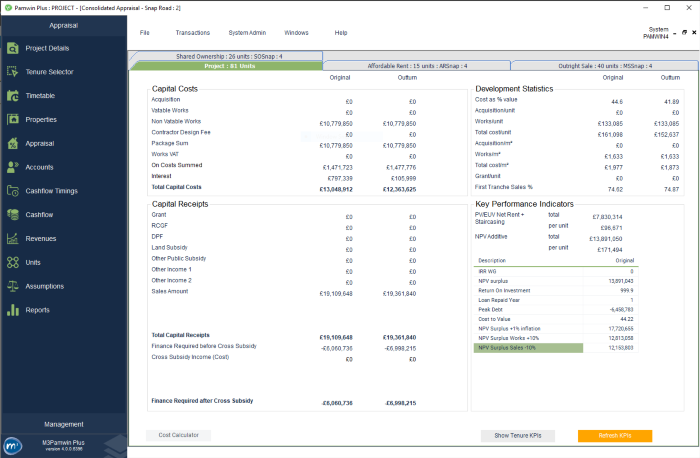The width and height of the screenshot is (700, 458).
Task: Open the Assumptions scale icon
Action: [x=13, y=286]
